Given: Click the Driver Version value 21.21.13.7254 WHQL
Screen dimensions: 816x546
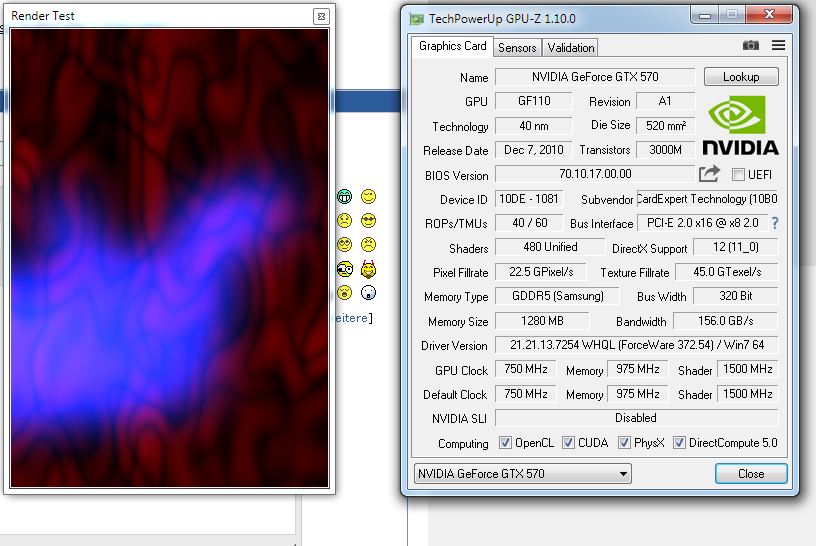Looking at the screenshot, I should tap(636, 345).
